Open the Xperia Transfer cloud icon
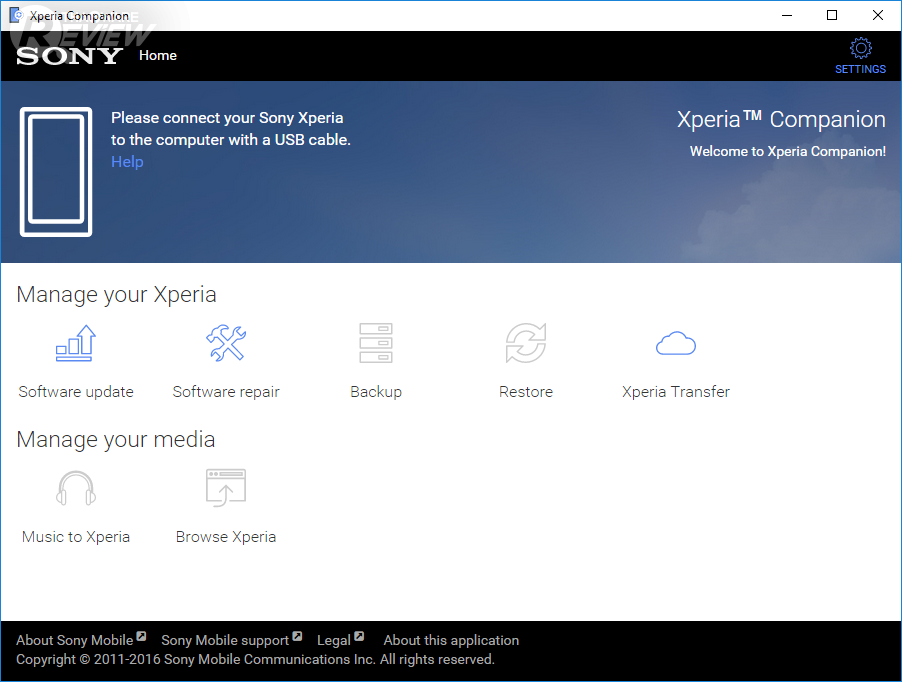 click(676, 343)
